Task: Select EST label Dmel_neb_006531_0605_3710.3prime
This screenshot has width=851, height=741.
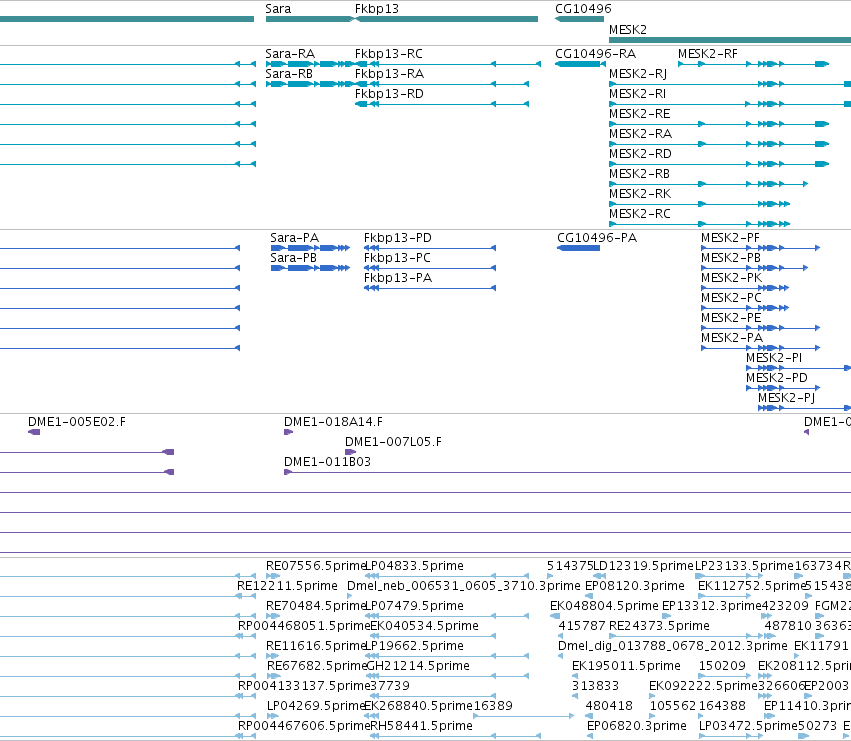Action: 463,586
